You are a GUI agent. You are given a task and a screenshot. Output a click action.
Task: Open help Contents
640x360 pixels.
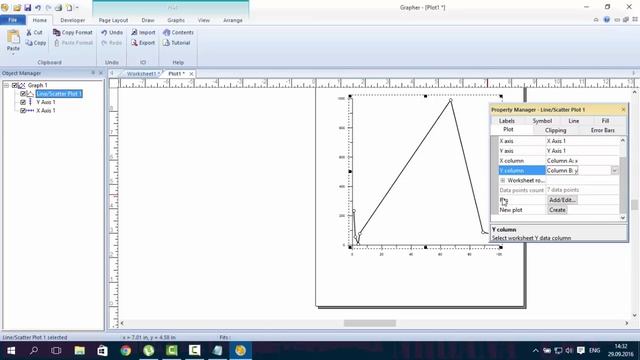tap(178, 32)
